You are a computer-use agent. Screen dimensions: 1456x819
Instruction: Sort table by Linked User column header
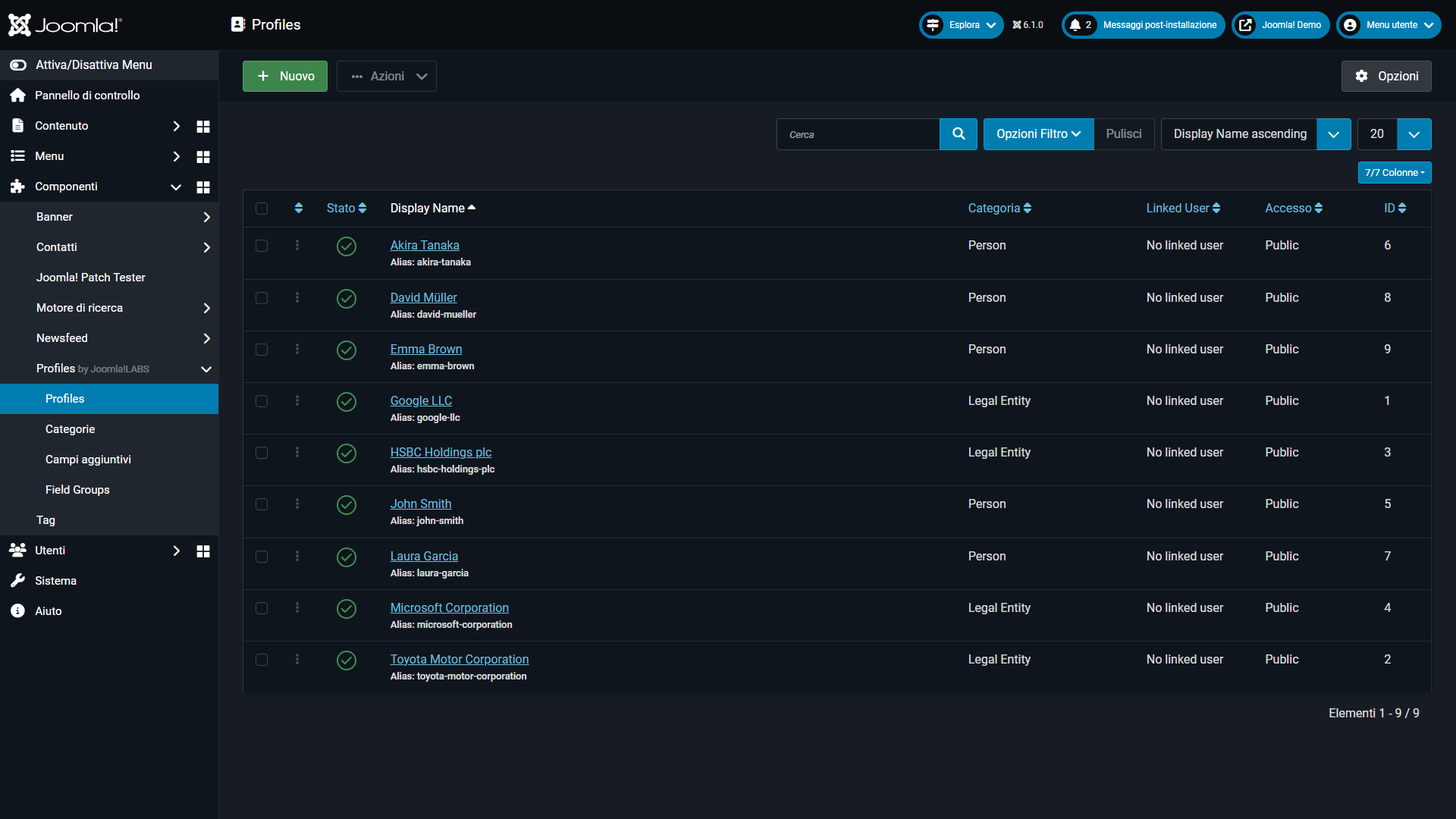coord(1183,208)
